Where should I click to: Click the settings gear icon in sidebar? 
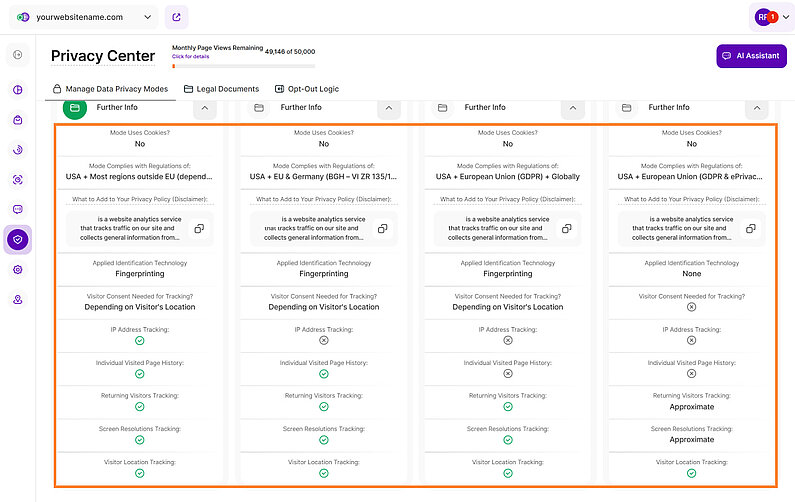tap(18, 270)
